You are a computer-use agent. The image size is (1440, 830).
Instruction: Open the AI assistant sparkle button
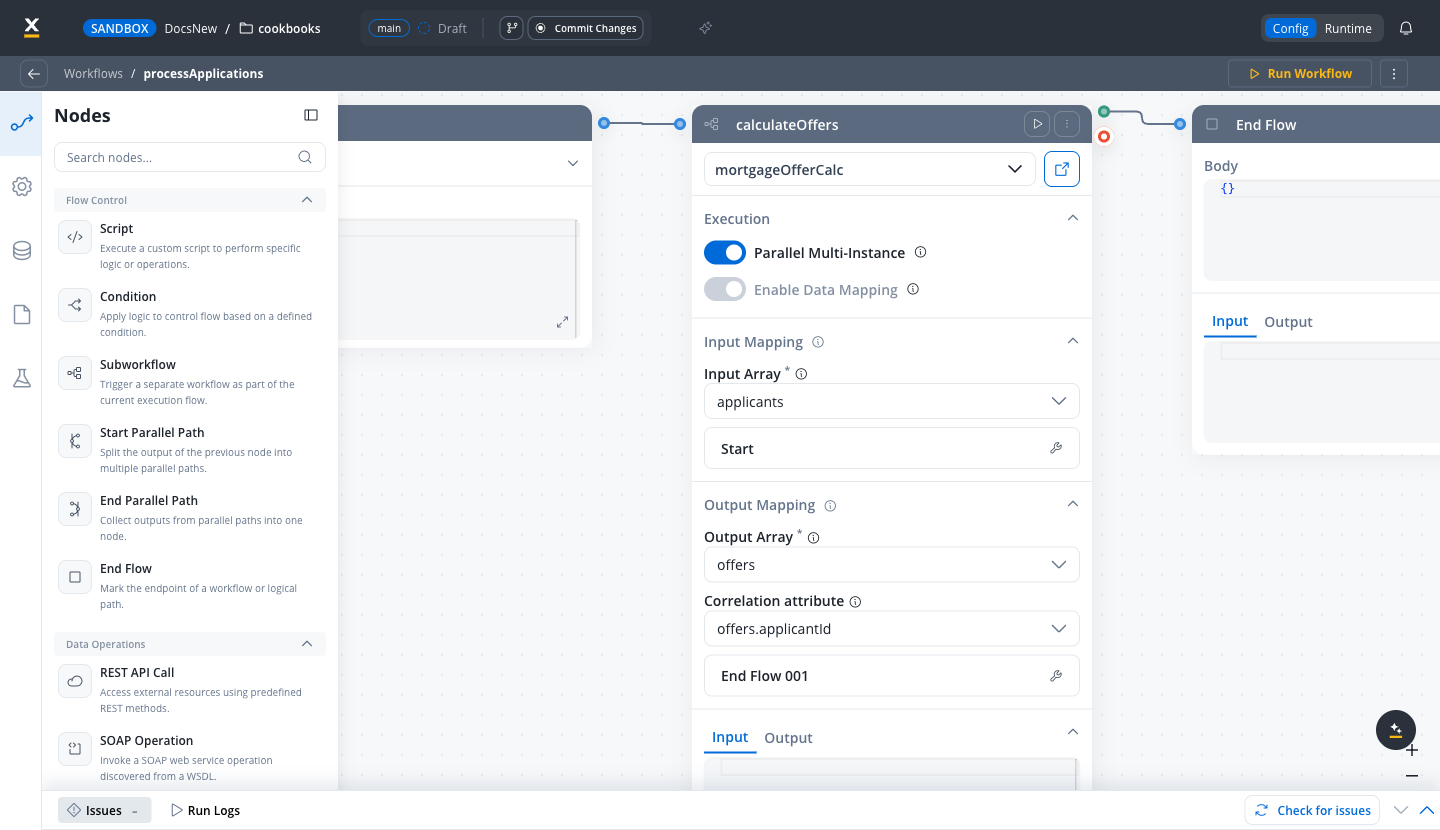point(1396,730)
